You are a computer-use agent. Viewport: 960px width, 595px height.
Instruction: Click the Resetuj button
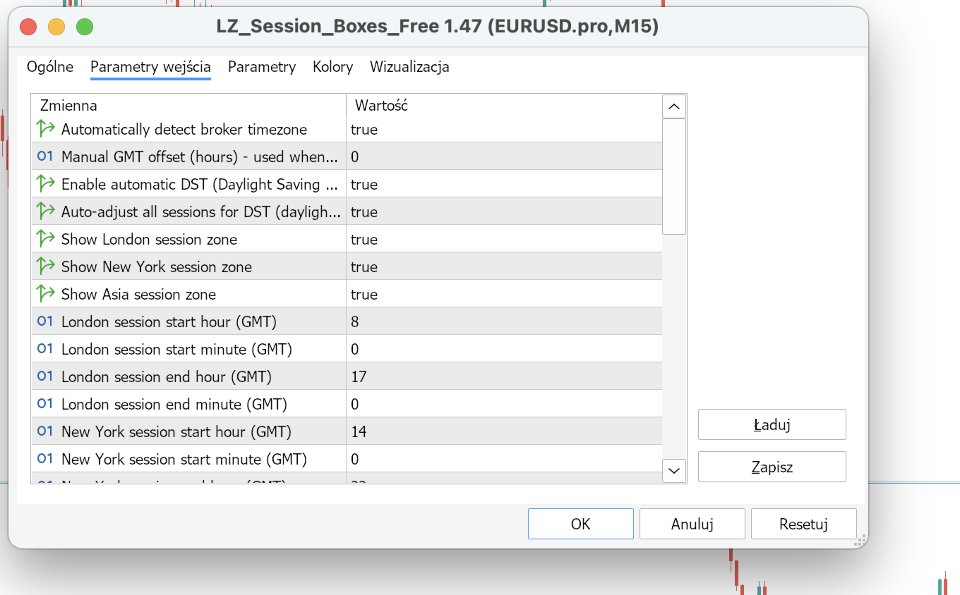click(x=804, y=524)
